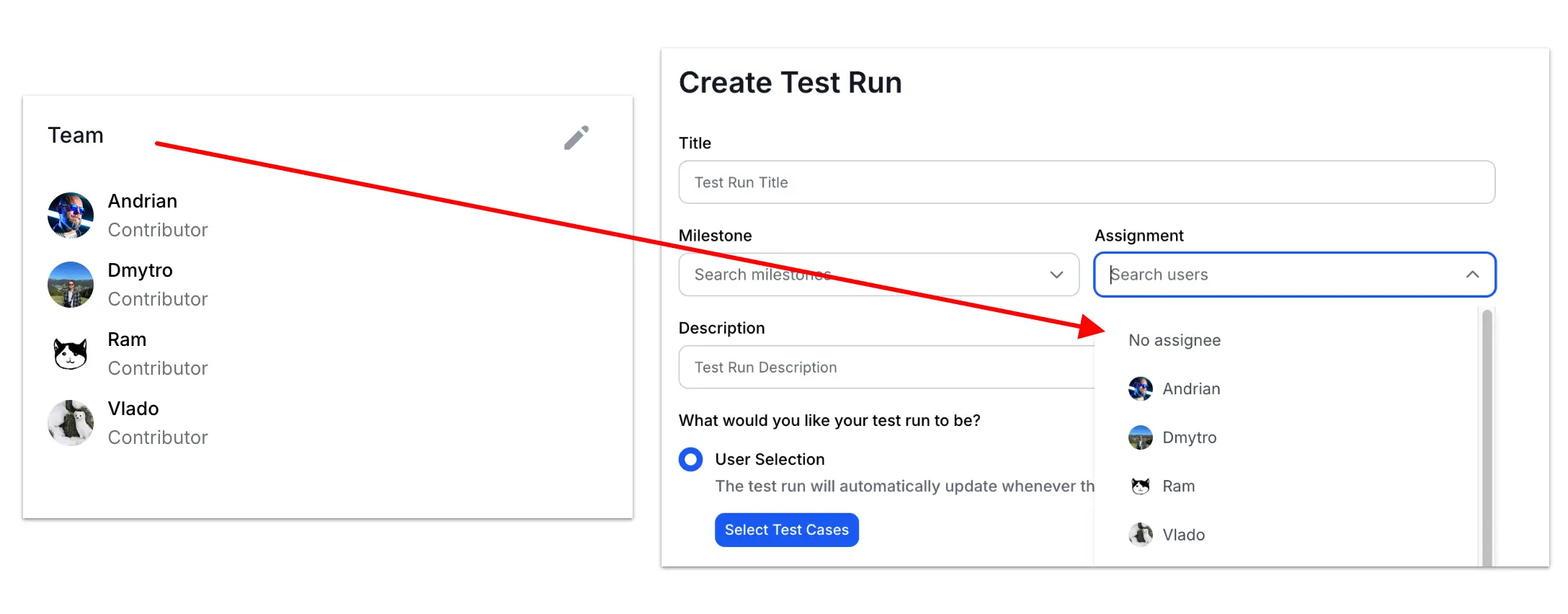This screenshot has height=614, width=1568.
Task: Select the User Selection radio button
Action: (x=691, y=459)
